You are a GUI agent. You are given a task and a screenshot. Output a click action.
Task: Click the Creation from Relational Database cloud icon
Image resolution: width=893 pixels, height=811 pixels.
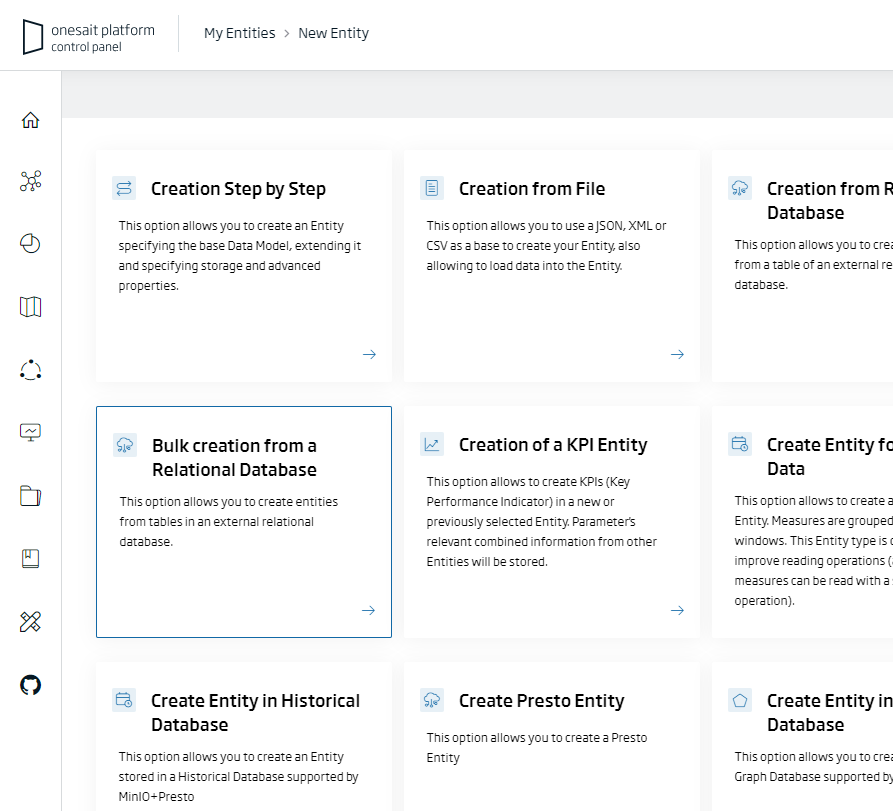coord(740,188)
